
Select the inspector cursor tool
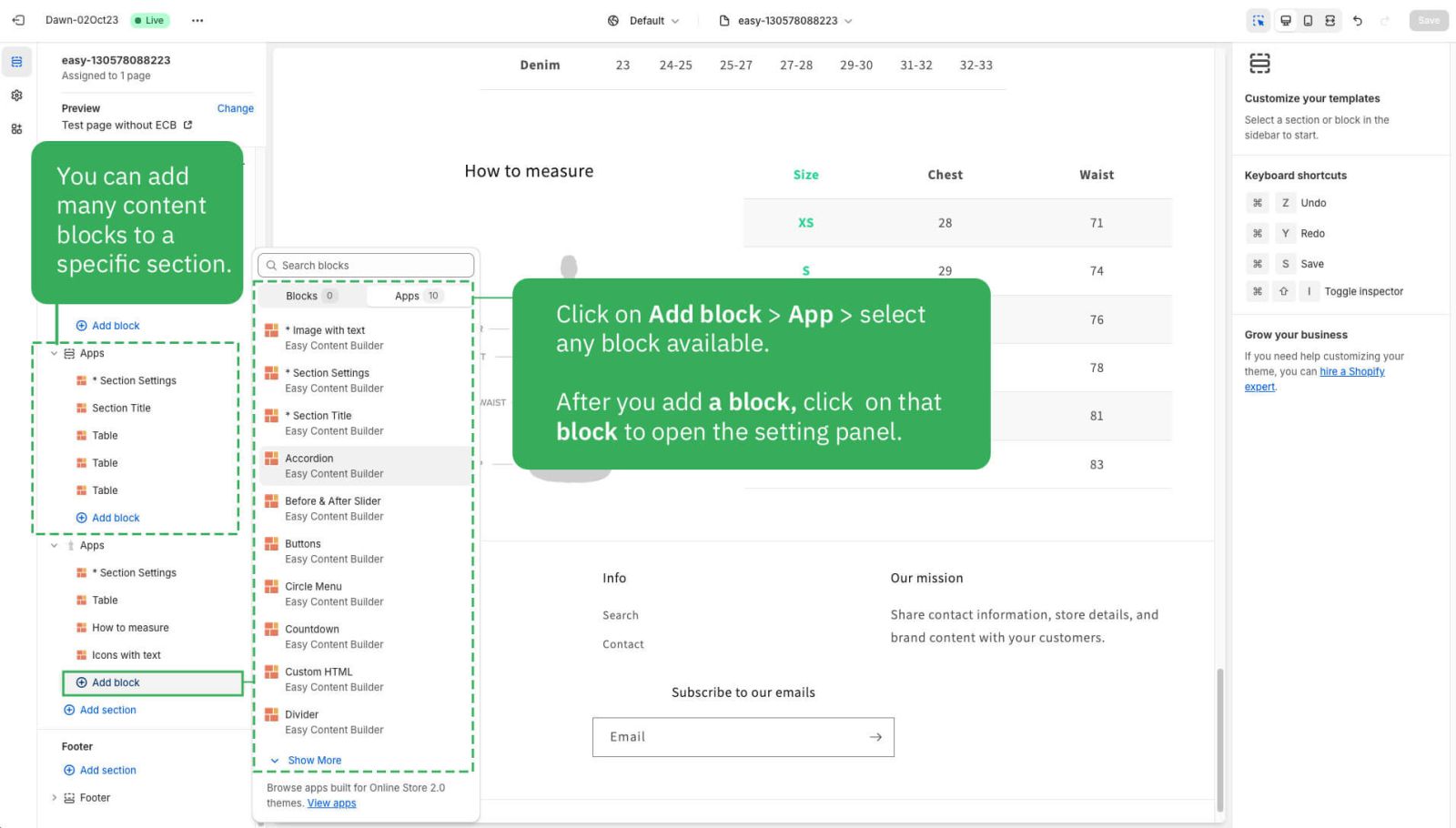[x=1259, y=20]
